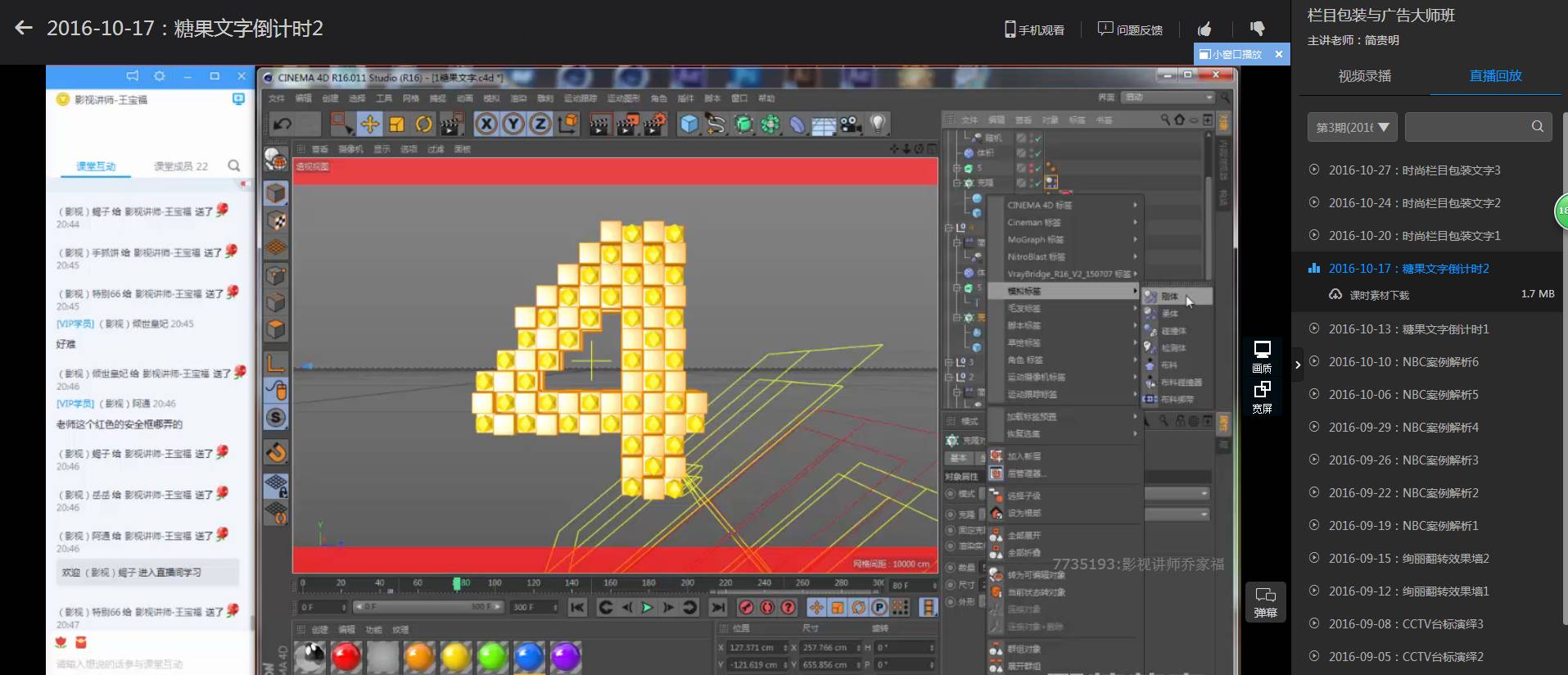Click 课时素材下载 to download materials
Viewport: 1568px width, 675px height.
point(1379,295)
